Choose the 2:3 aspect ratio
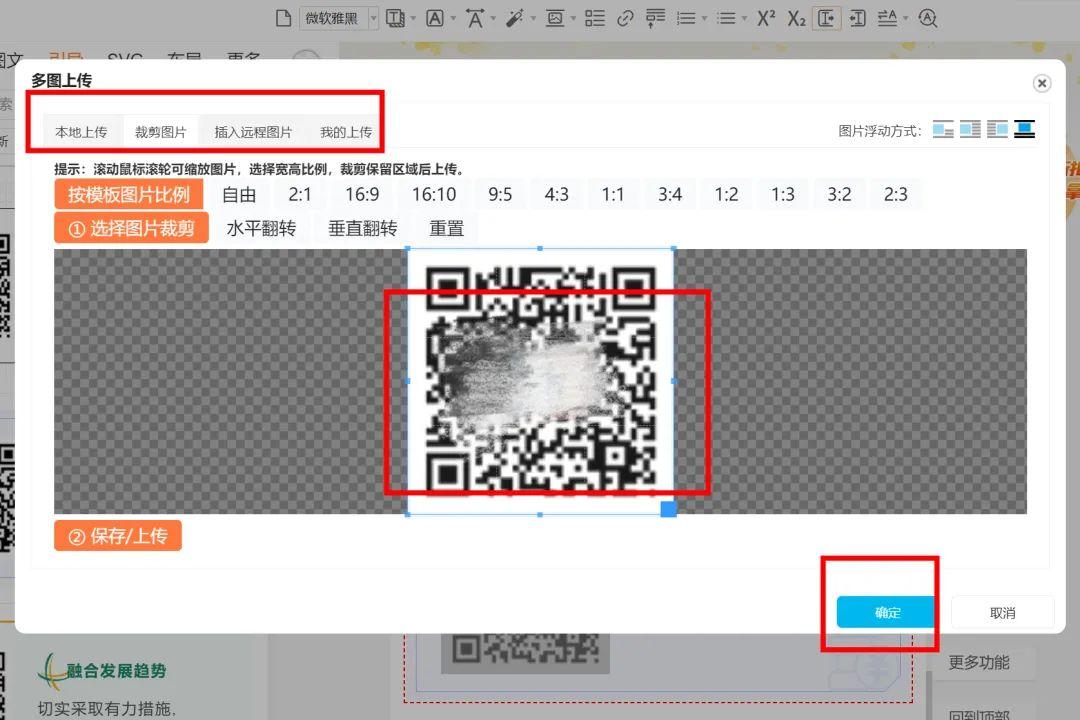This screenshot has height=720, width=1080. pos(895,194)
